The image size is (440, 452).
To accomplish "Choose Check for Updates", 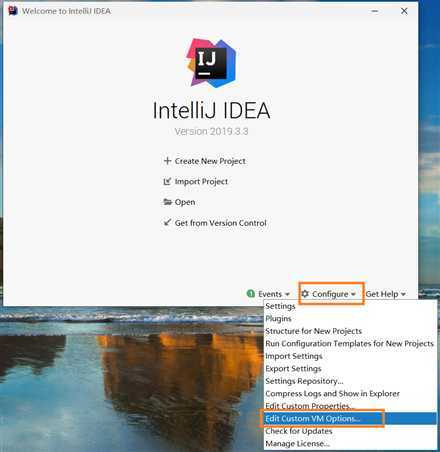I will 350,431.
